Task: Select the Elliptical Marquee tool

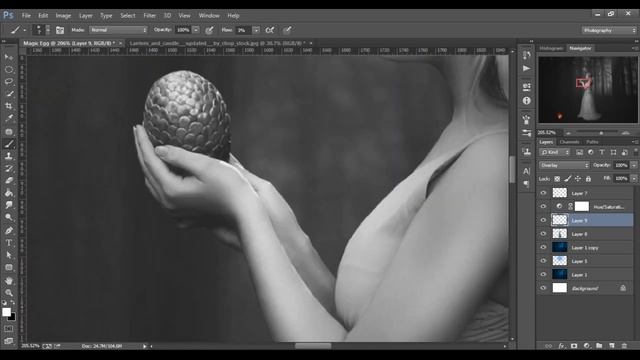Action: point(9,69)
